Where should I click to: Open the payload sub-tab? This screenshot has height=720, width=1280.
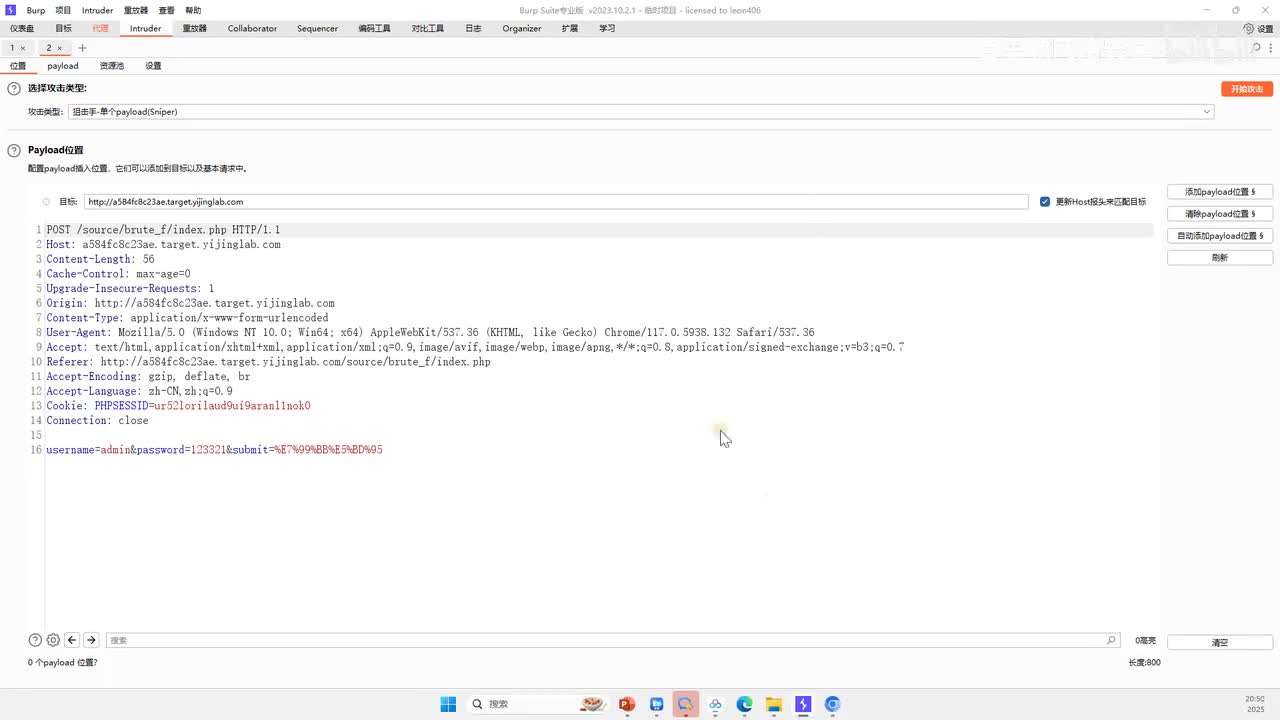click(x=62, y=66)
